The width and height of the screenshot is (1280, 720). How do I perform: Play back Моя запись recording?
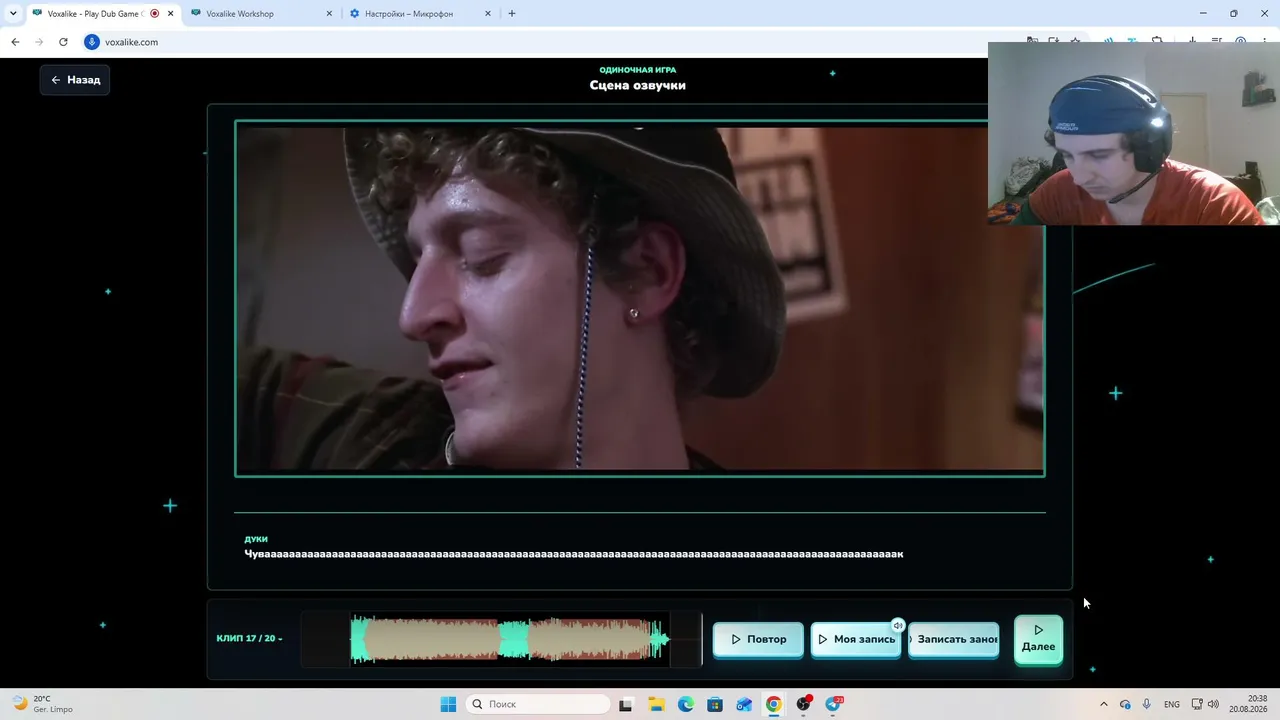pos(855,639)
